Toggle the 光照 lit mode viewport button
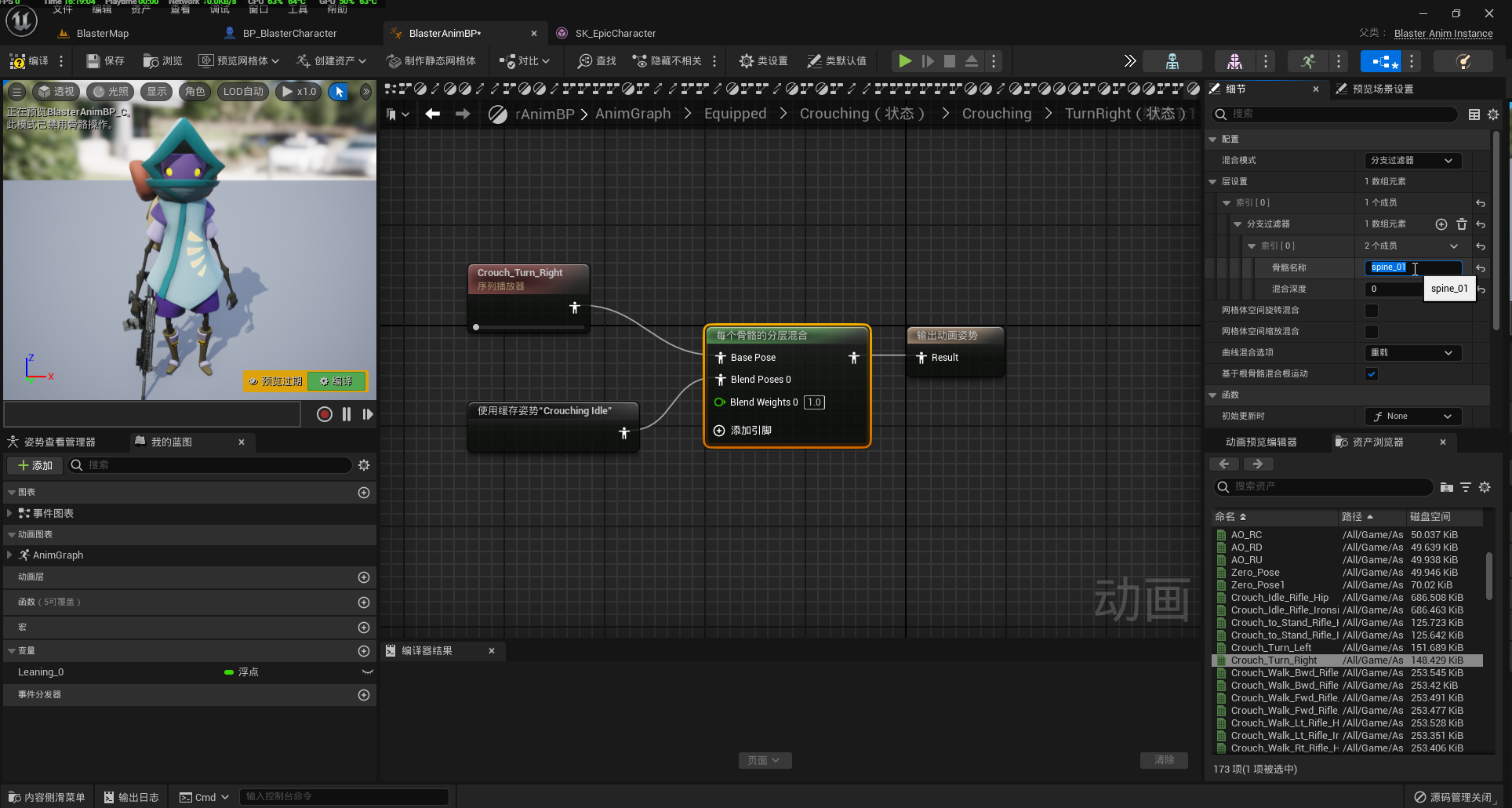This screenshot has height=808, width=1512. (x=111, y=92)
